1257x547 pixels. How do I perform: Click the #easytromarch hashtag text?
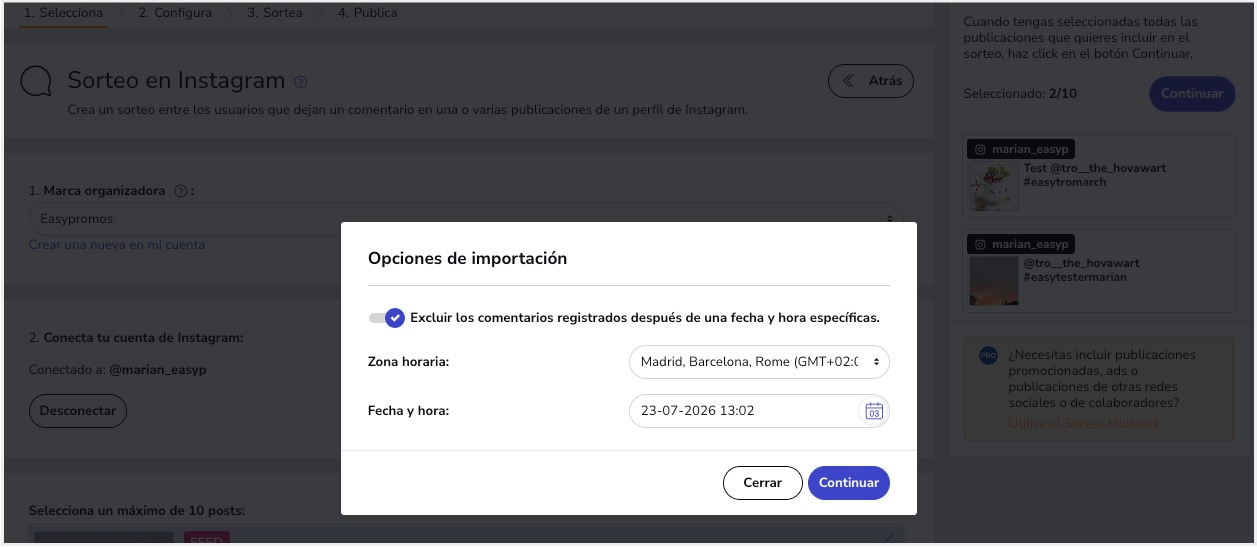[1065, 182]
